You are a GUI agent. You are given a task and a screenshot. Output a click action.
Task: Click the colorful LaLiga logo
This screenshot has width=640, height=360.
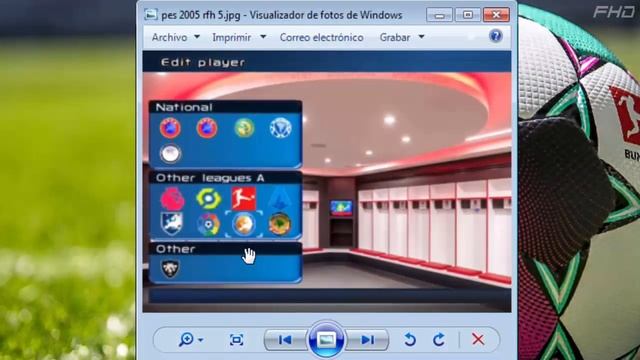coord(209,224)
